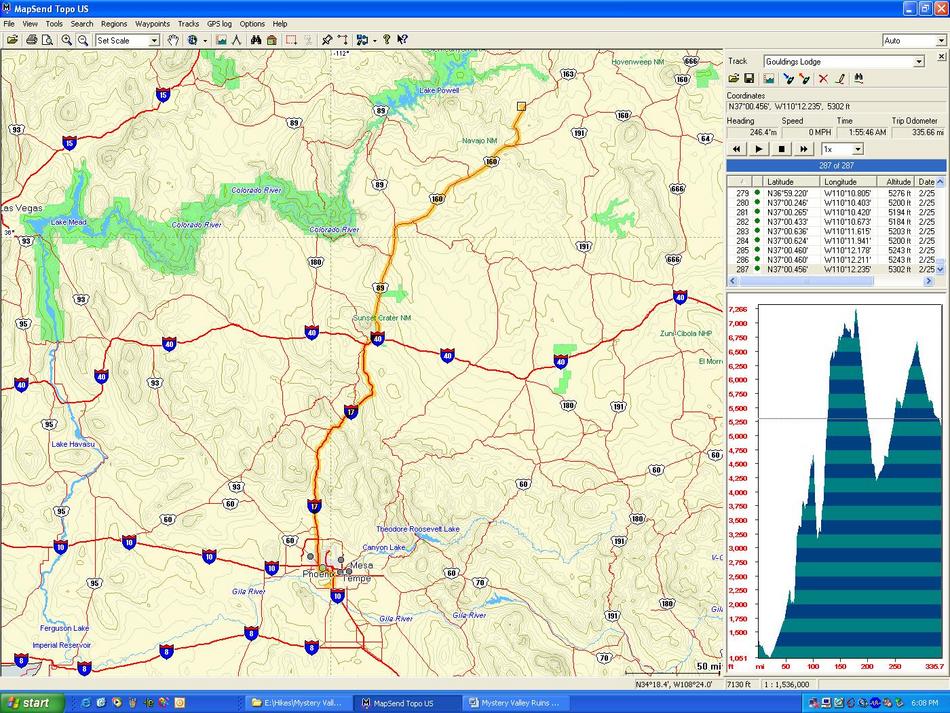Open the Search menu
Image resolution: width=950 pixels, height=713 pixels.
pyautogui.click(x=82, y=24)
